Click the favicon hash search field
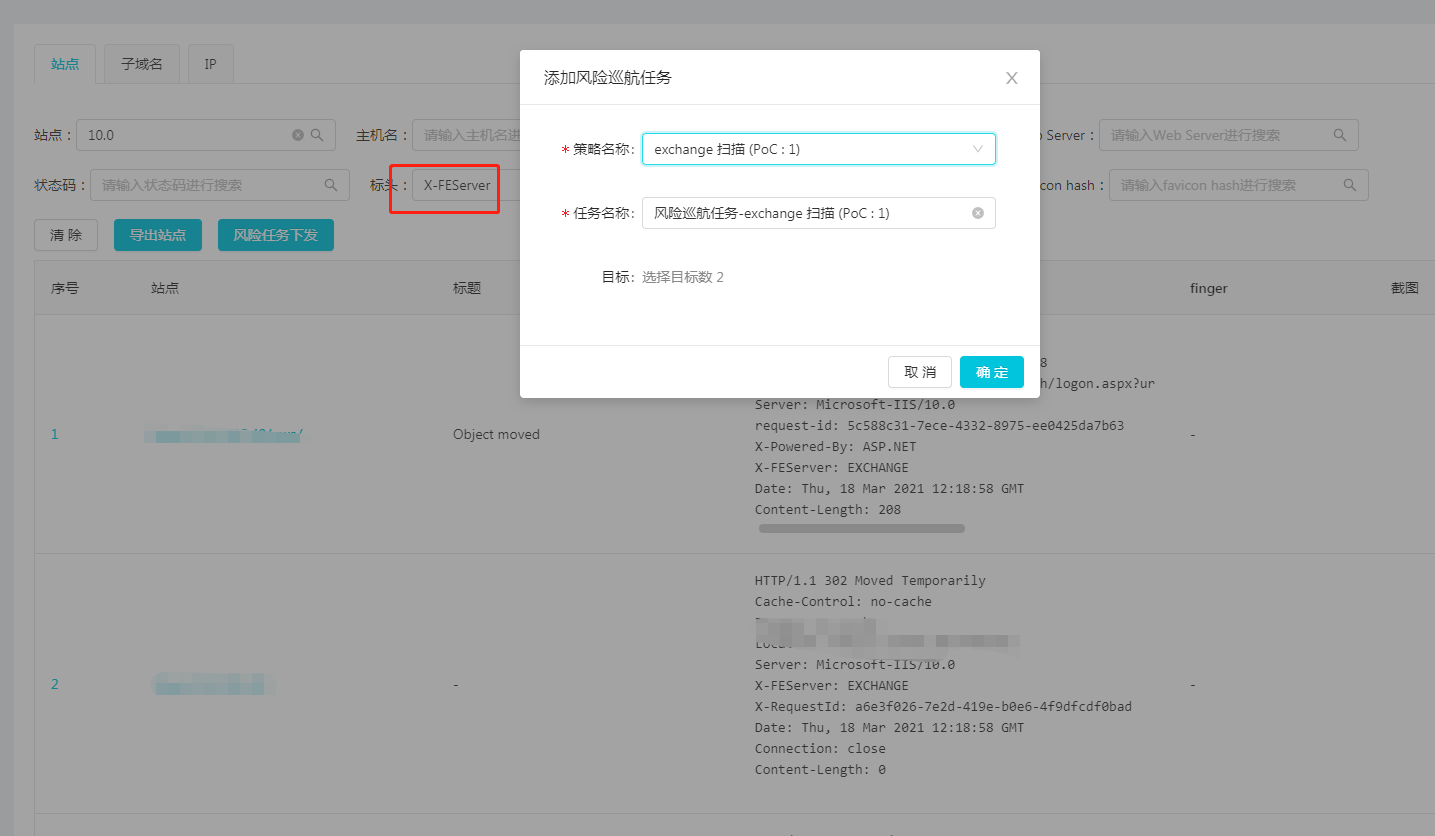Image resolution: width=1435 pixels, height=836 pixels. pos(1238,185)
